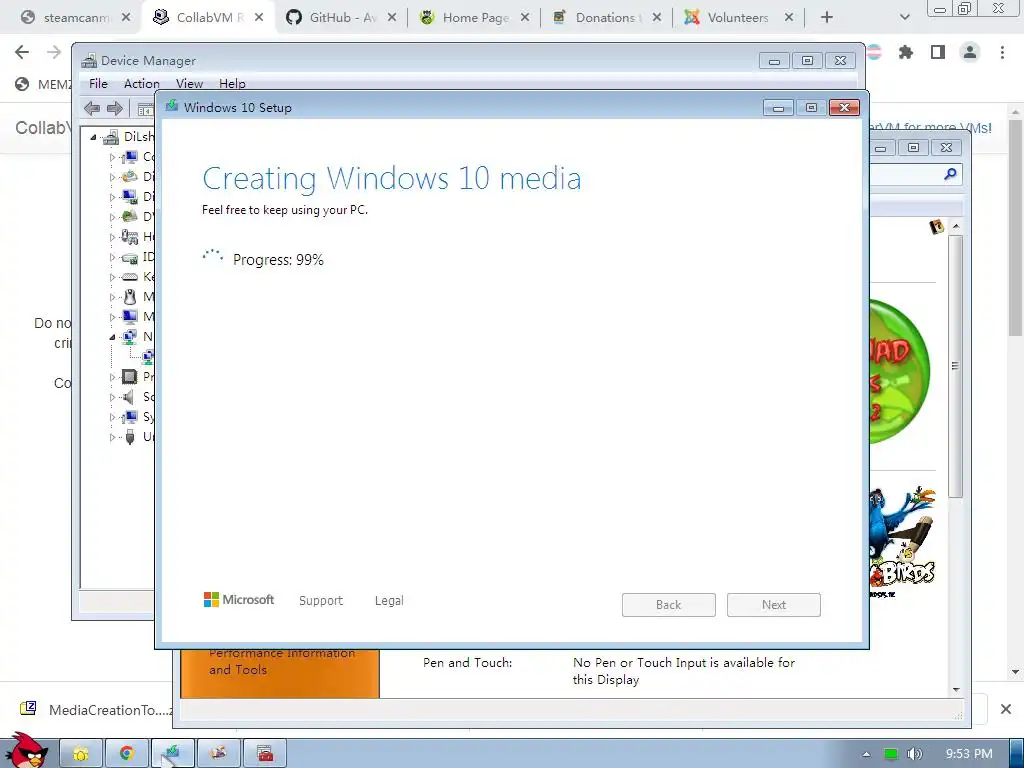Click the Chrome browser back arrow
Viewport: 1024px width, 768px height.
[22, 52]
